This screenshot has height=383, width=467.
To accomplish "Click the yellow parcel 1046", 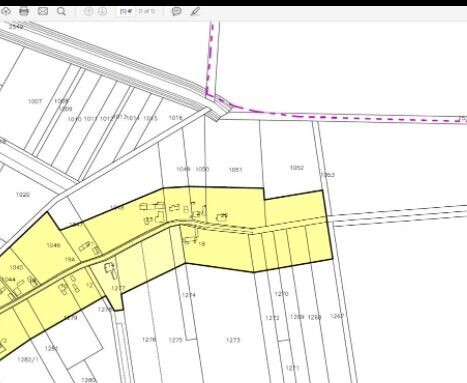I will [x=54, y=246].
